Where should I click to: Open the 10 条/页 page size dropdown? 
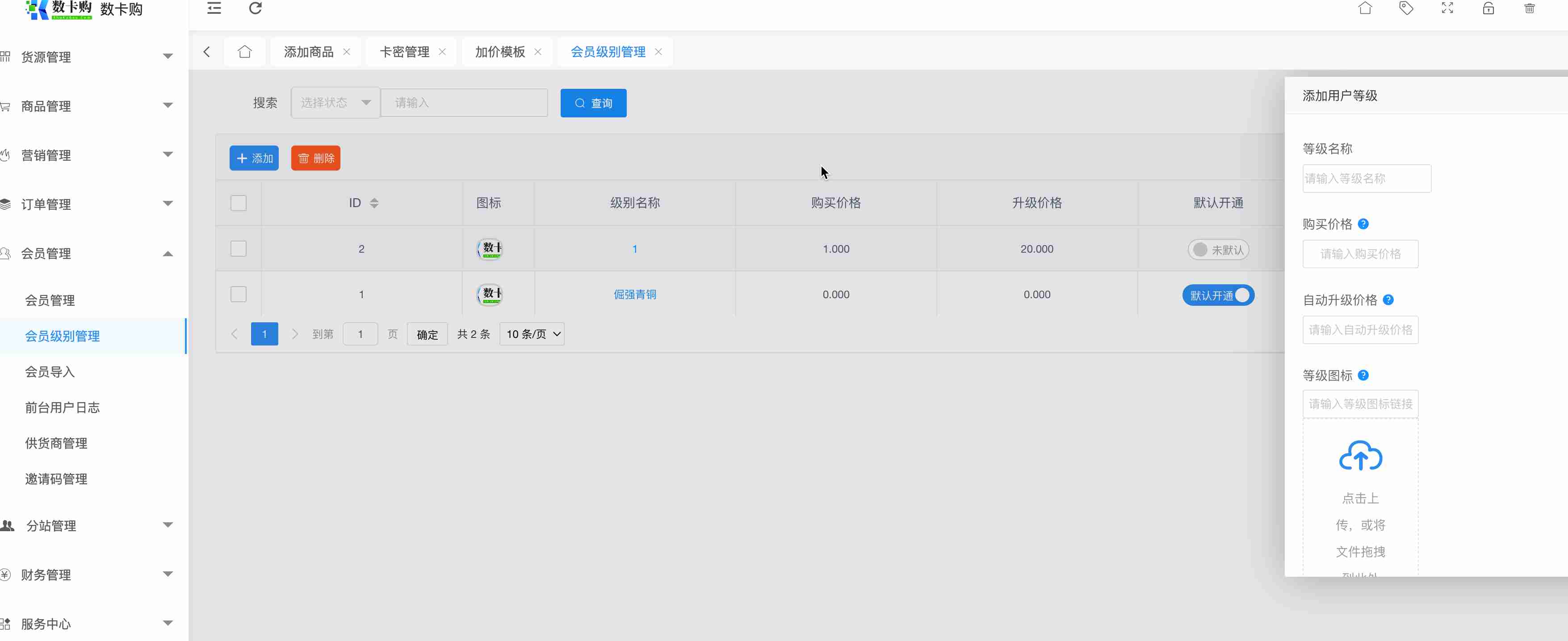coord(532,334)
